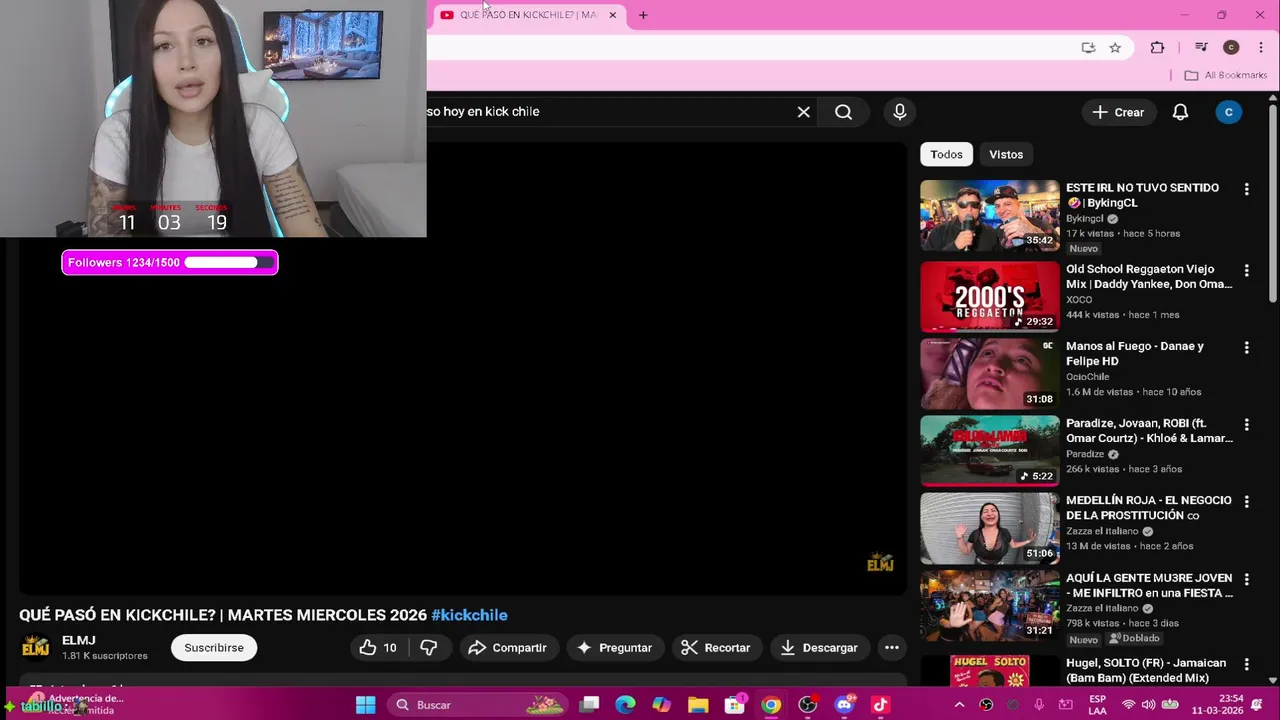Viewport: 1280px width, 720px height.
Task: Open Discord from taskbar
Action: pos(844,705)
